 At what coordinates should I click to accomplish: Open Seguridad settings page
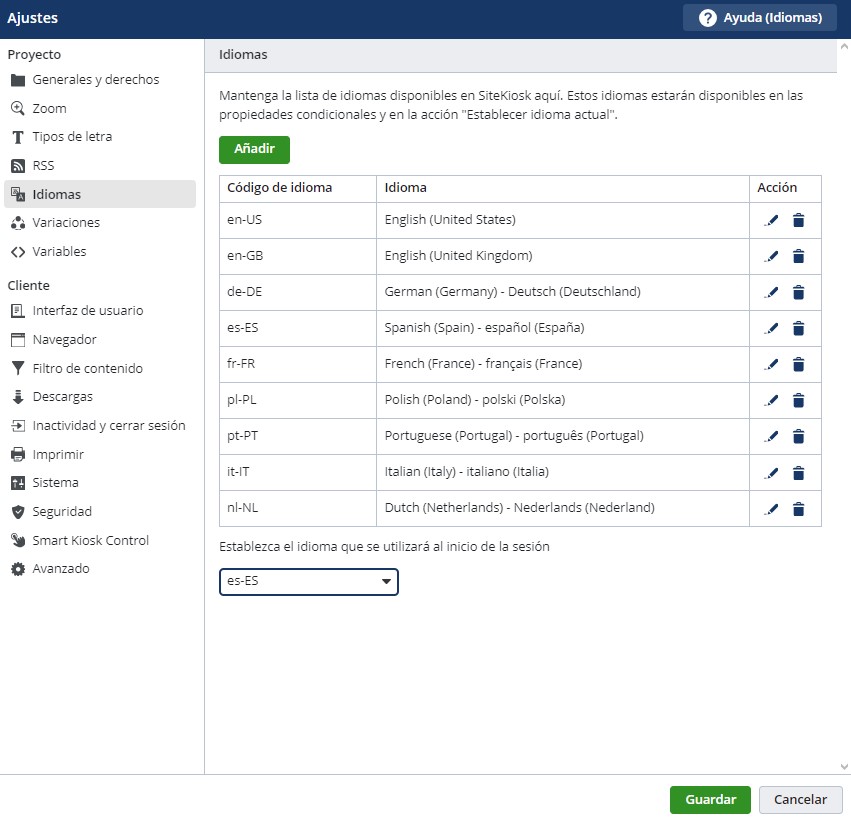click(62, 512)
